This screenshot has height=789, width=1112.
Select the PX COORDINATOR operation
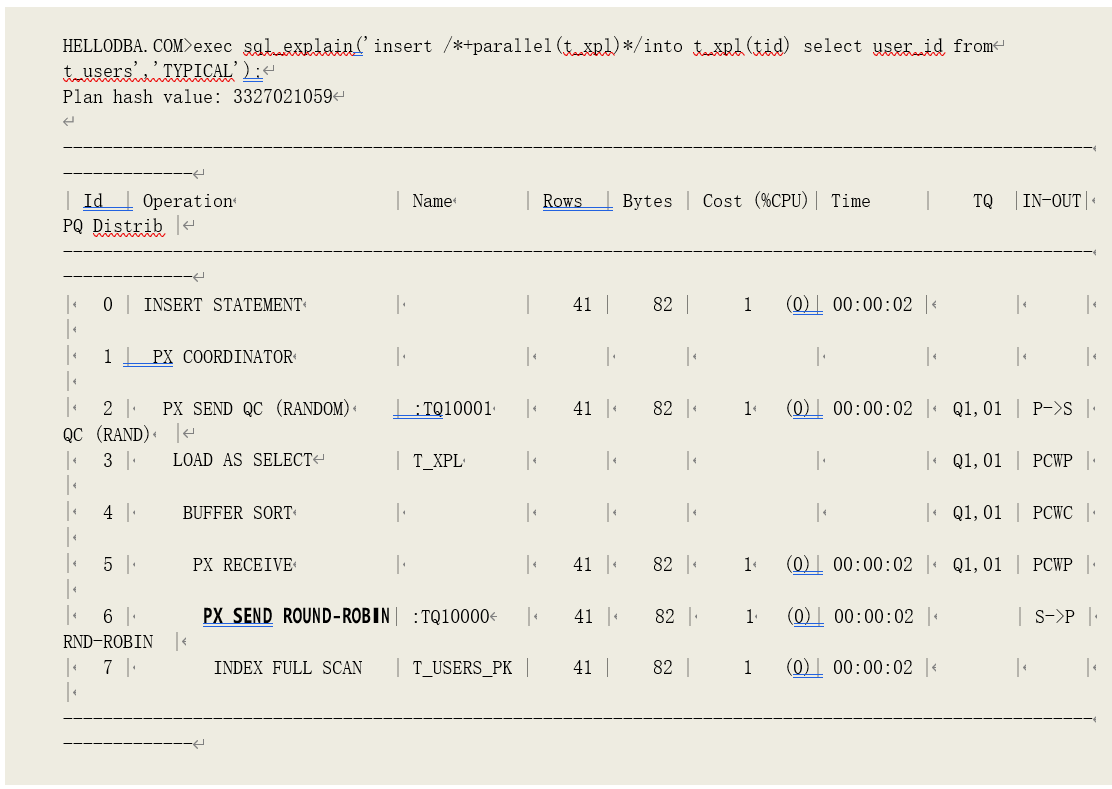point(222,357)
